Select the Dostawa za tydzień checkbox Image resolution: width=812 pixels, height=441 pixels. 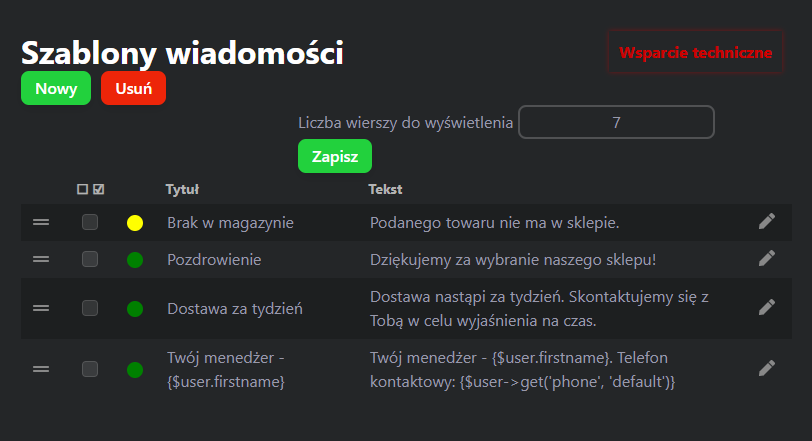point(90,308)
